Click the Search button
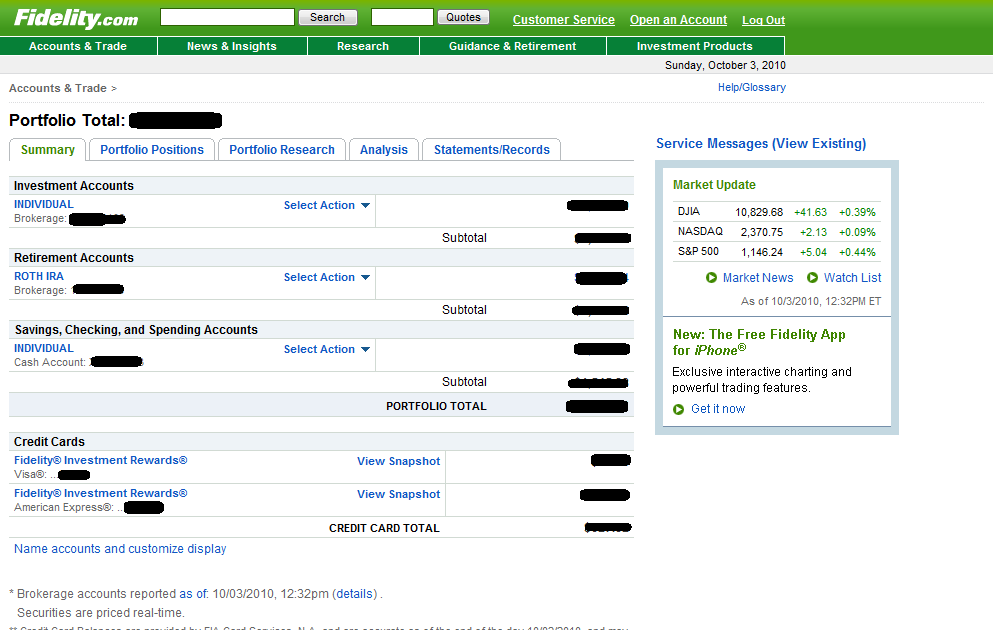The width and height of the screenshot is (993, 630). click(x=327, y=17)
